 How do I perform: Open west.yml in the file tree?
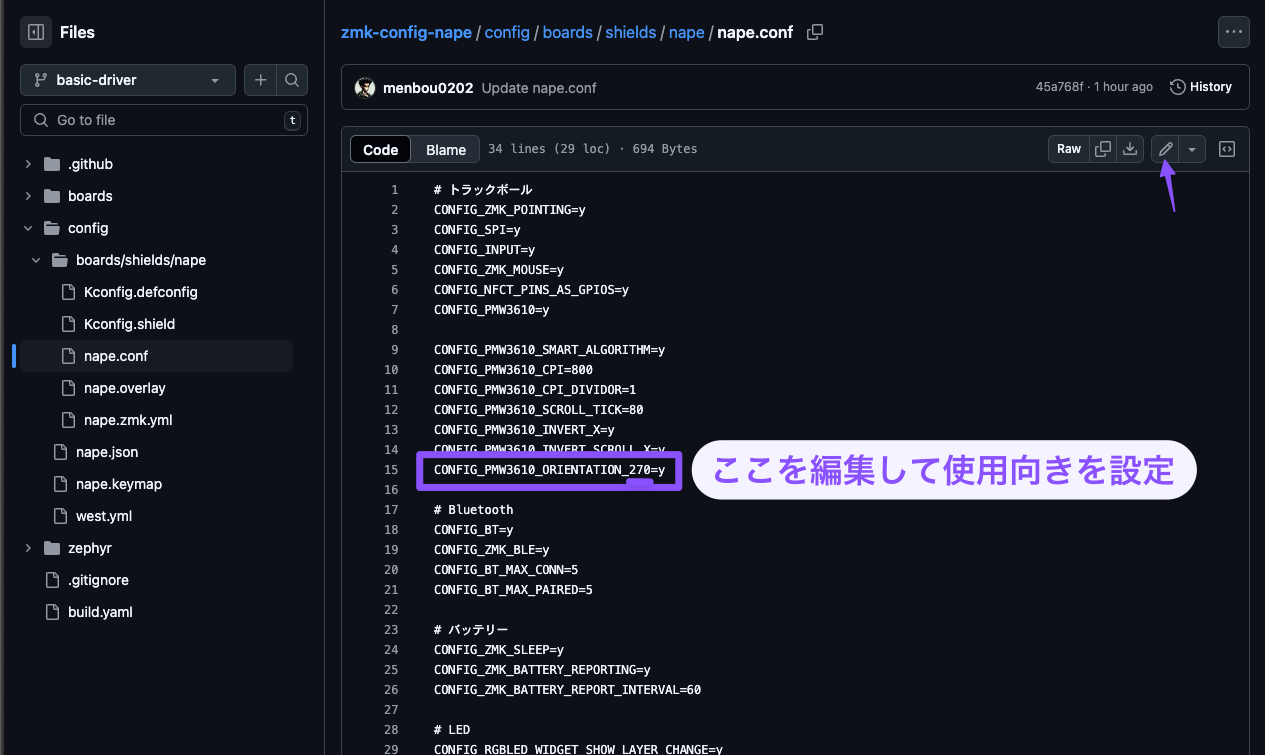104,516
